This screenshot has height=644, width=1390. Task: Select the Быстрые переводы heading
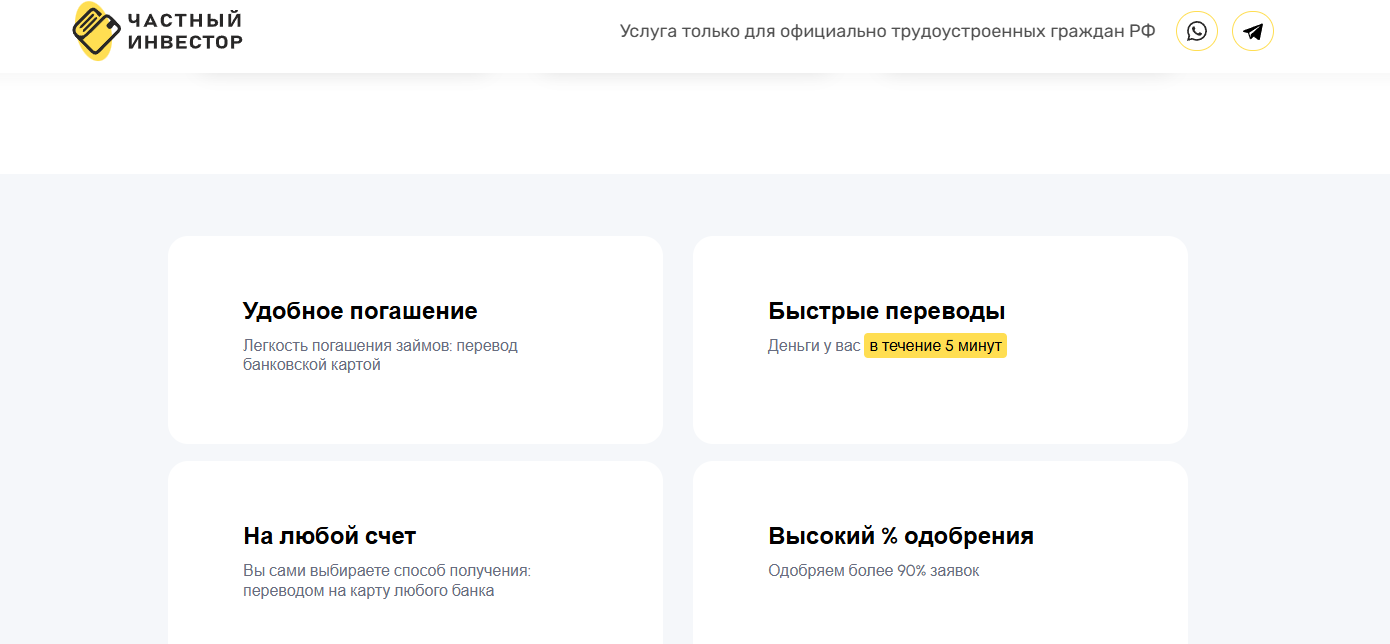886,311
